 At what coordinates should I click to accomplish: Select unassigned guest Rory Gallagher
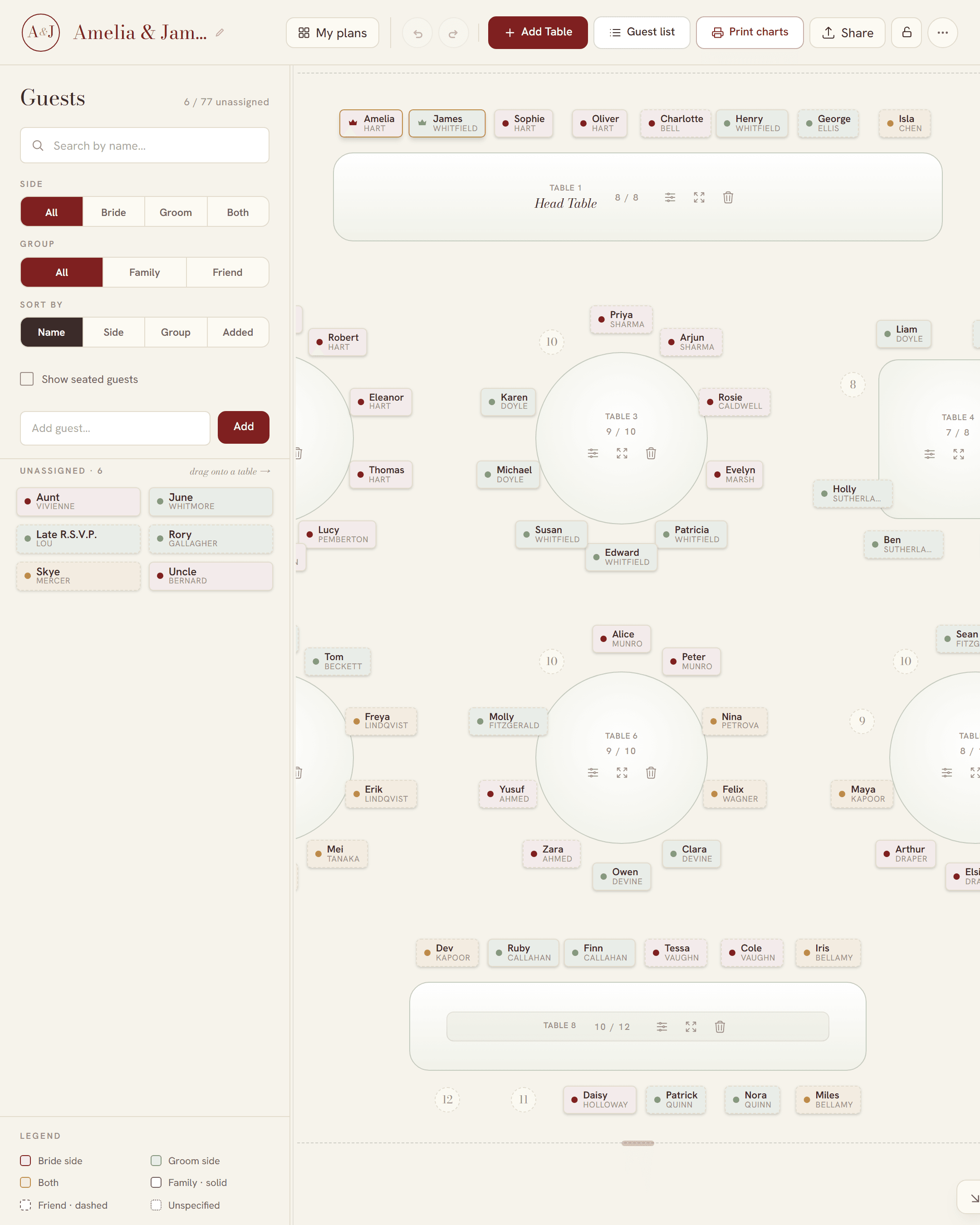tap(211, 539)
